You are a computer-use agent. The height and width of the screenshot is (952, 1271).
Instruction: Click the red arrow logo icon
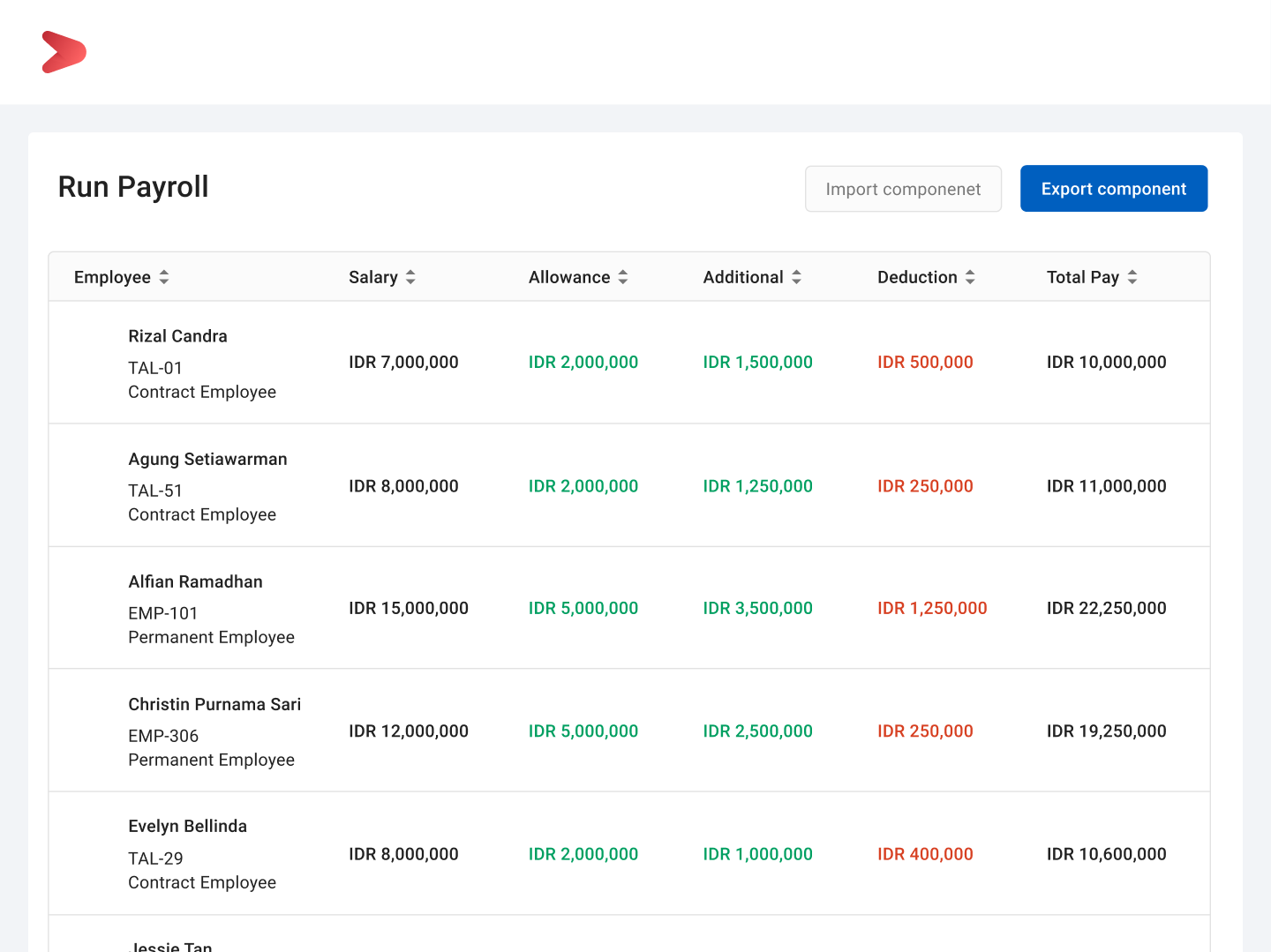[x=64, y=52]
